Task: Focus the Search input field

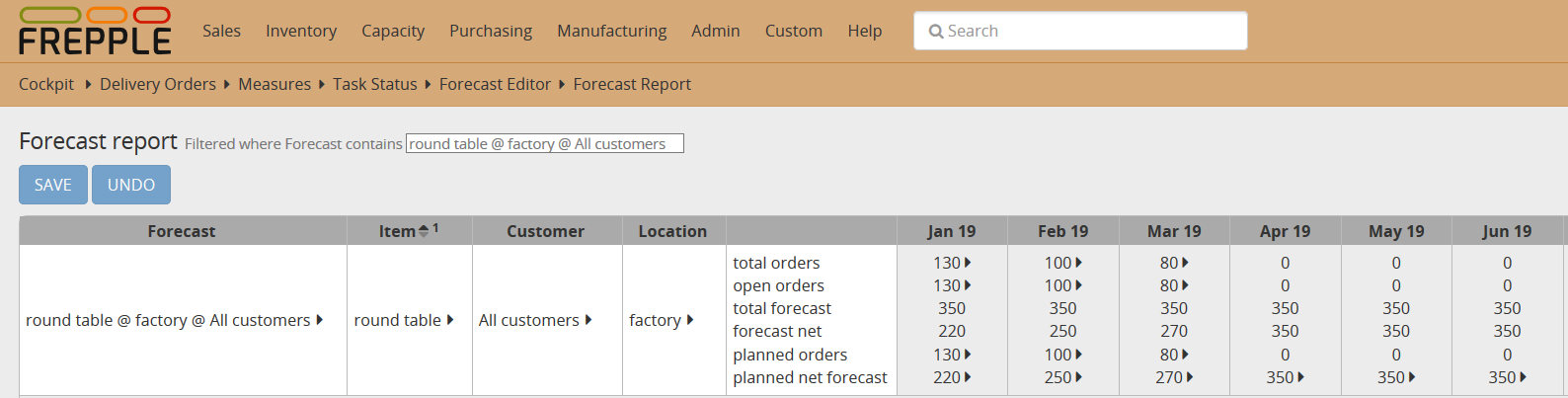Action: [1080, 31]
